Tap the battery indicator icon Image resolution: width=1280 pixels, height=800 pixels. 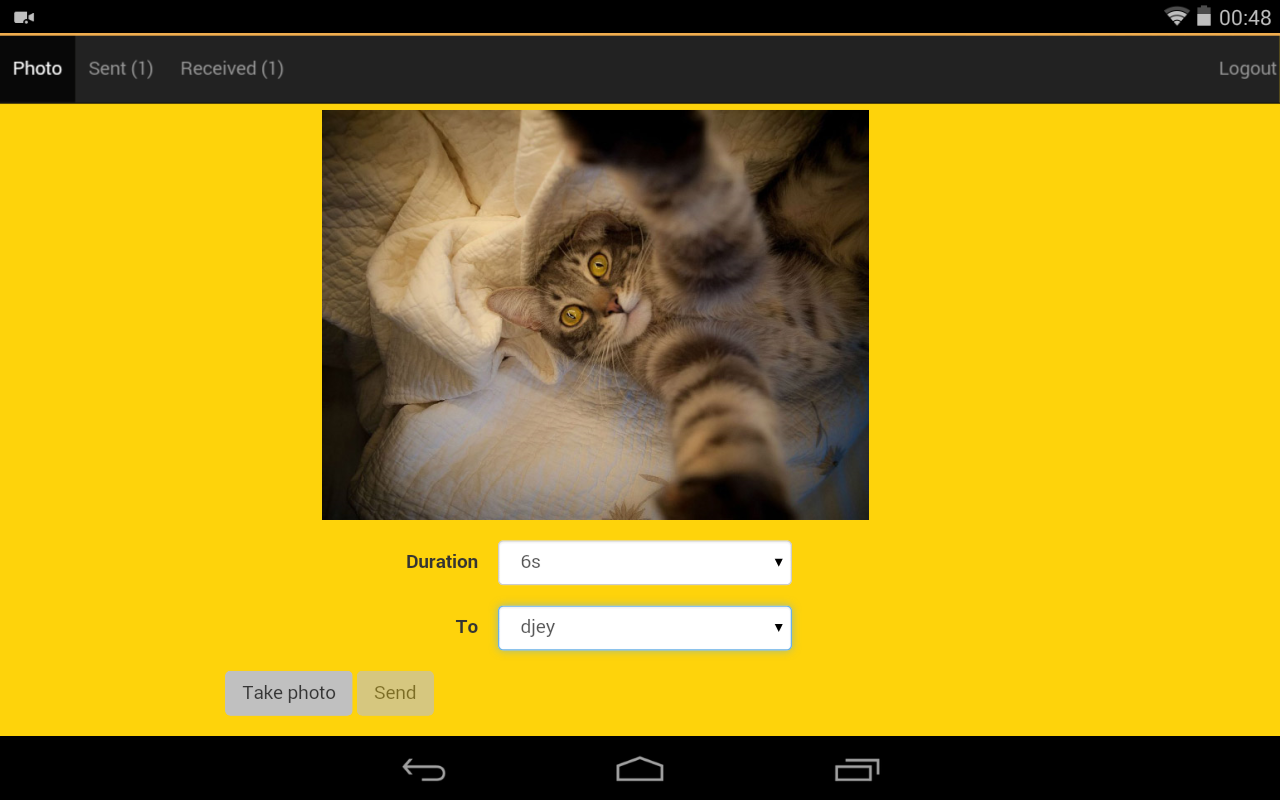1203,17
